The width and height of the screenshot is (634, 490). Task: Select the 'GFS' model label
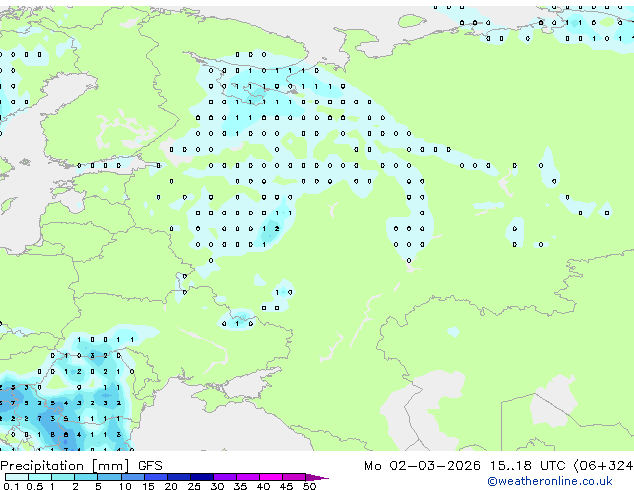click(150, 466)
